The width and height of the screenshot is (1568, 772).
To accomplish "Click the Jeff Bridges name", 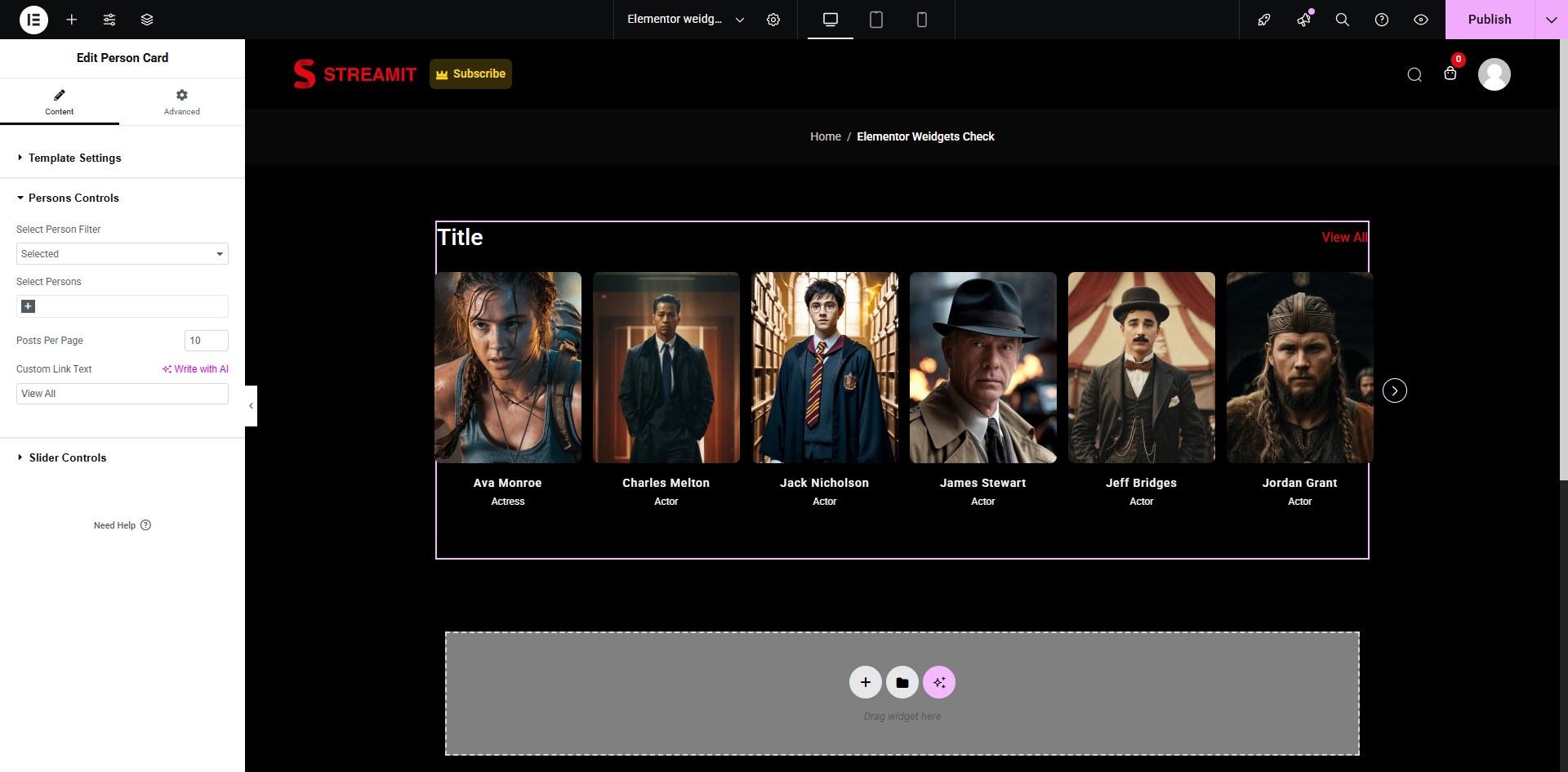I will click(1142, 483).
